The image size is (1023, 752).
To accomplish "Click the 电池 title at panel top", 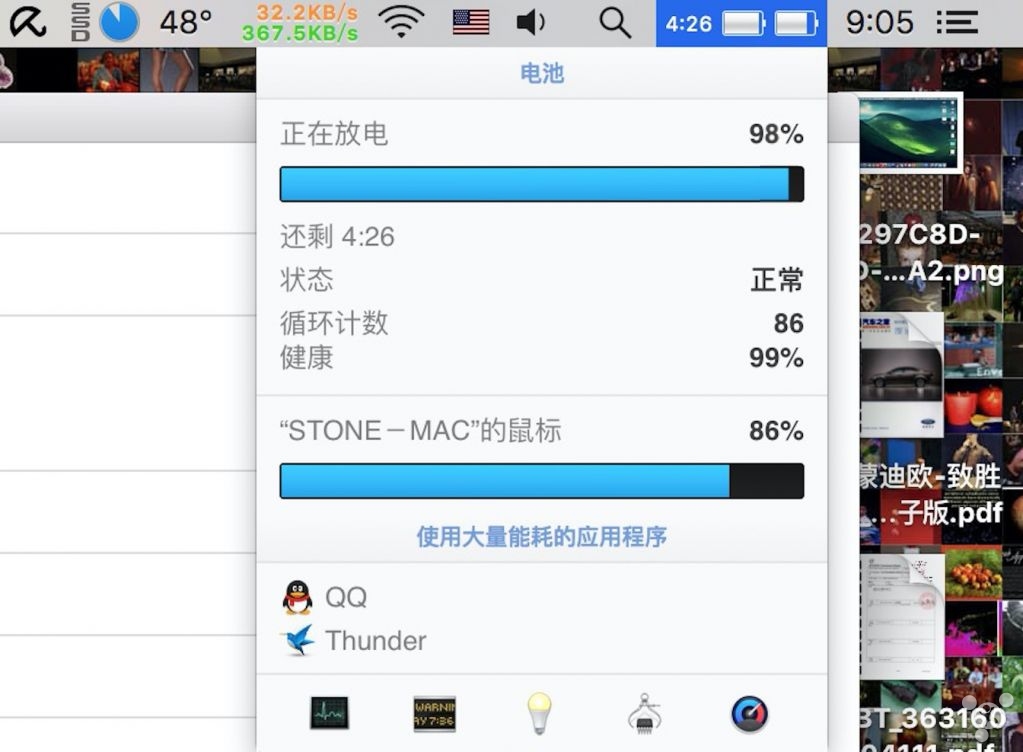I will click(x=542, y=73).
